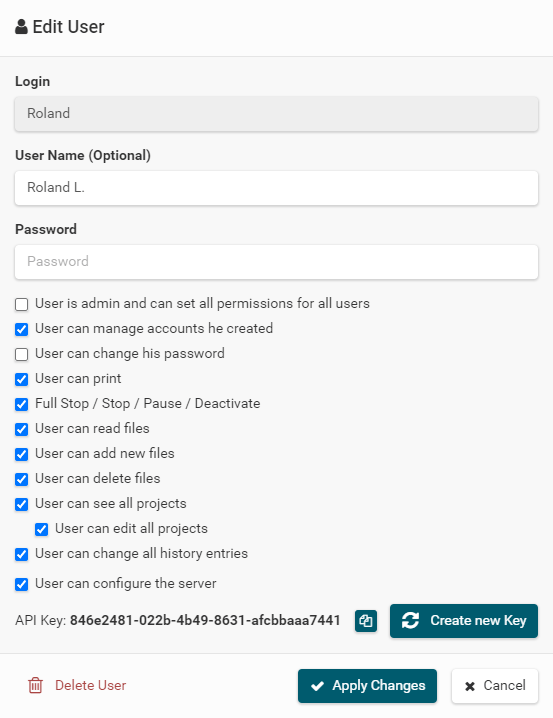This screenshot has height=718, width=553.
Task: Toggle 'User can edit all projects'
Action: point(42,529)
